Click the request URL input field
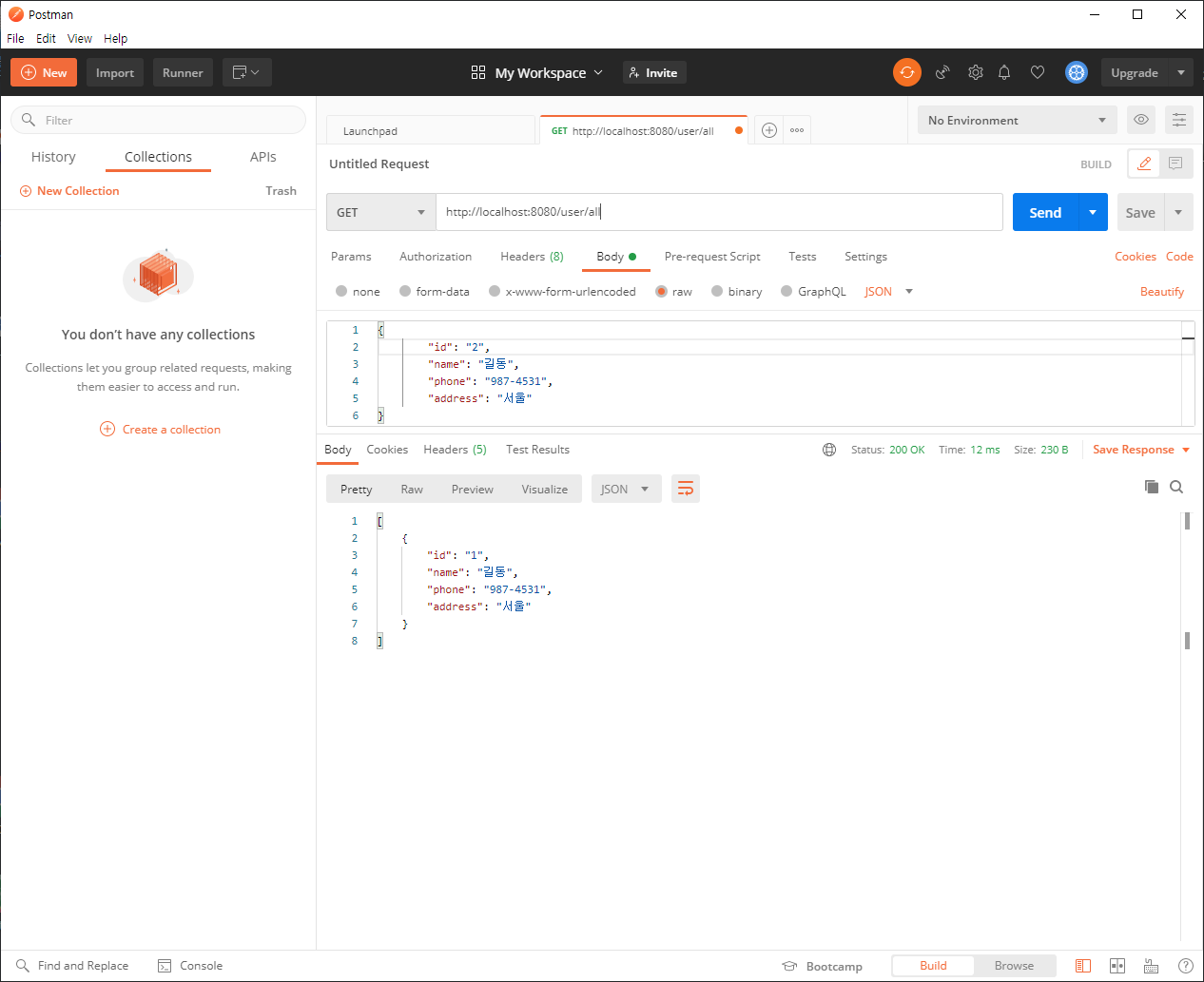The width and height of the screenshot is (1204, 982). tap(719, 212)
